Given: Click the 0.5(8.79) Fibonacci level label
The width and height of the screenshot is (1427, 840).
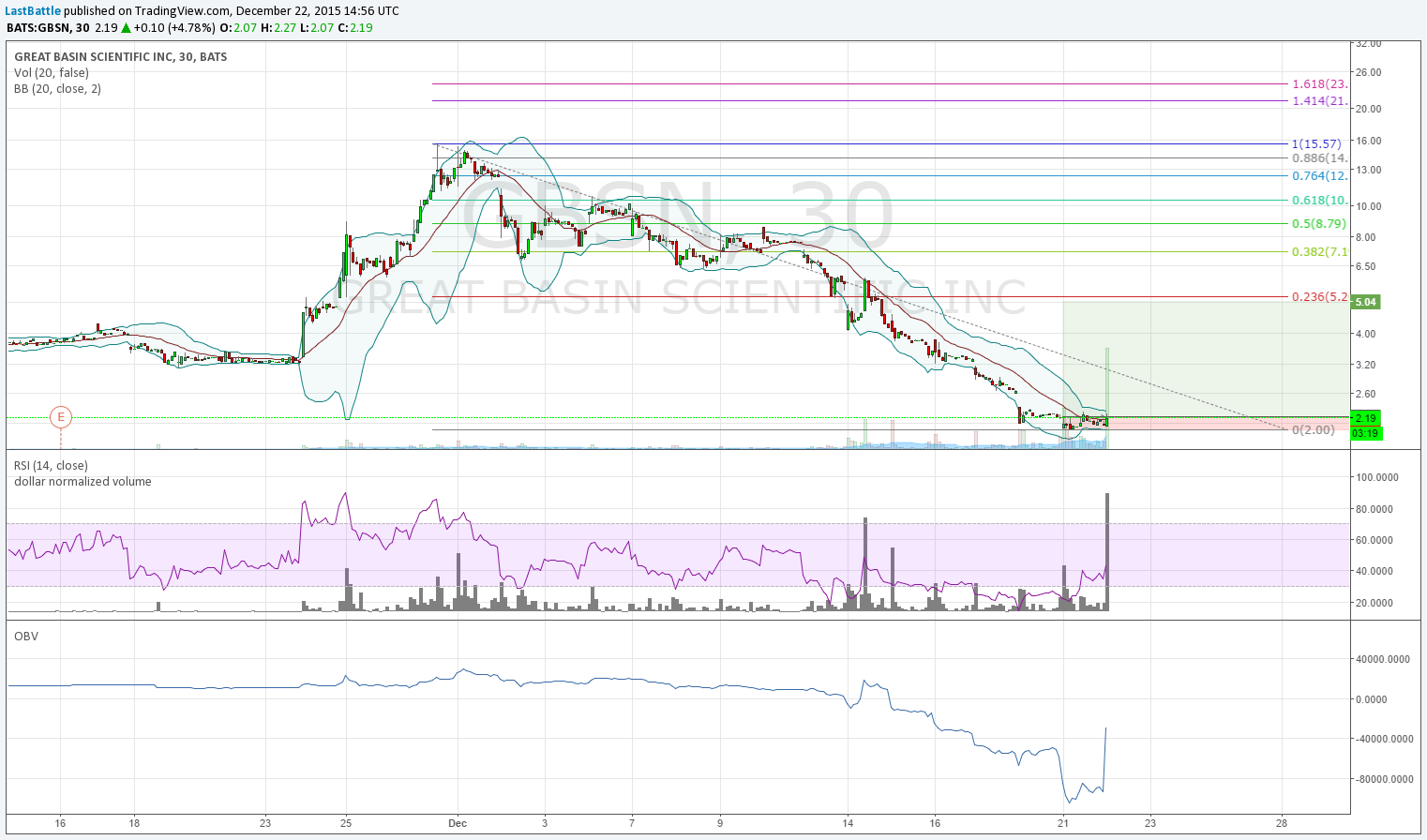Looking at the screenshot, I should point(1319,224).
